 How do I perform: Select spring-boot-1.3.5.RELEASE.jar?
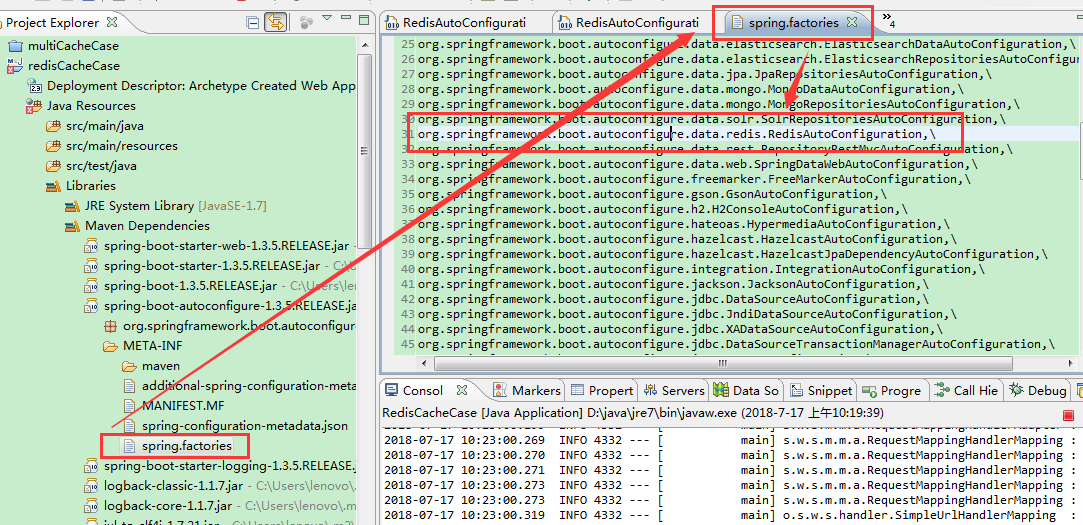(x=191, y=286)
